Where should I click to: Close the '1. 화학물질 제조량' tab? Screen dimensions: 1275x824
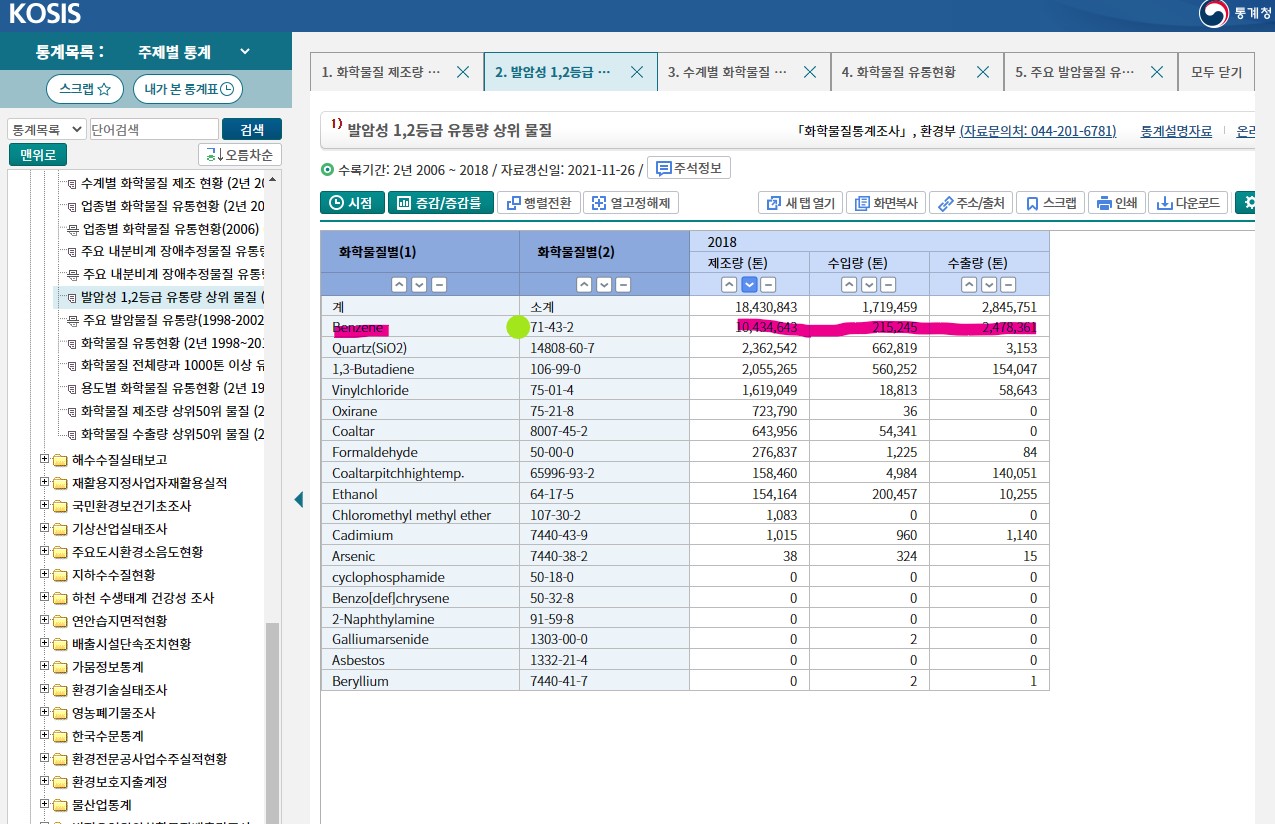tap(463, 72)
